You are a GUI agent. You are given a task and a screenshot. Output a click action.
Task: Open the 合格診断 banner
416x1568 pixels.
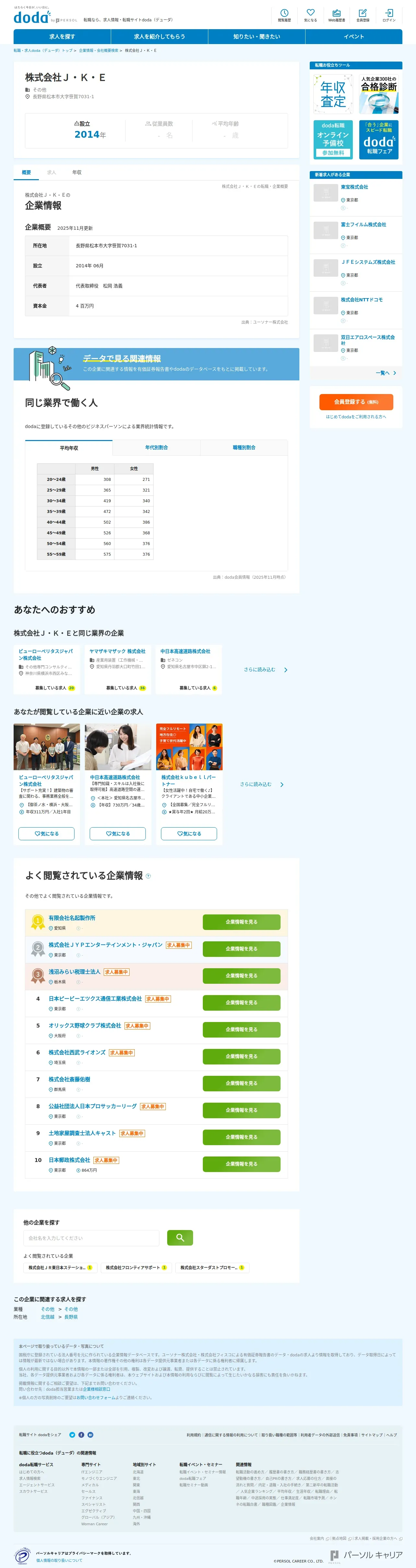click(x=378, y=94)
